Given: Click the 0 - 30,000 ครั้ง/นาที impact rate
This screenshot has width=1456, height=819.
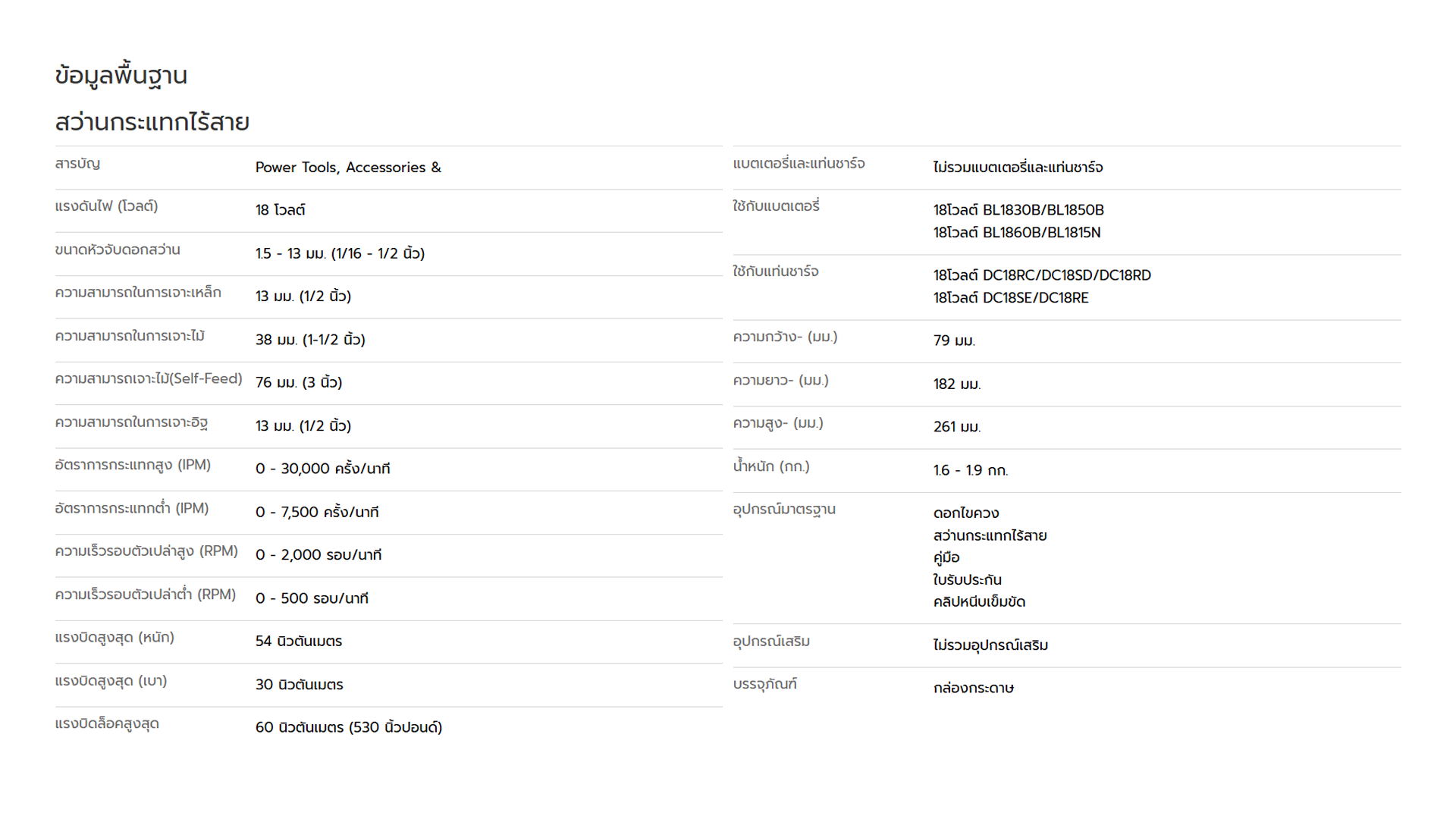Looking at the screenshot, I should (x=322, y=469).
